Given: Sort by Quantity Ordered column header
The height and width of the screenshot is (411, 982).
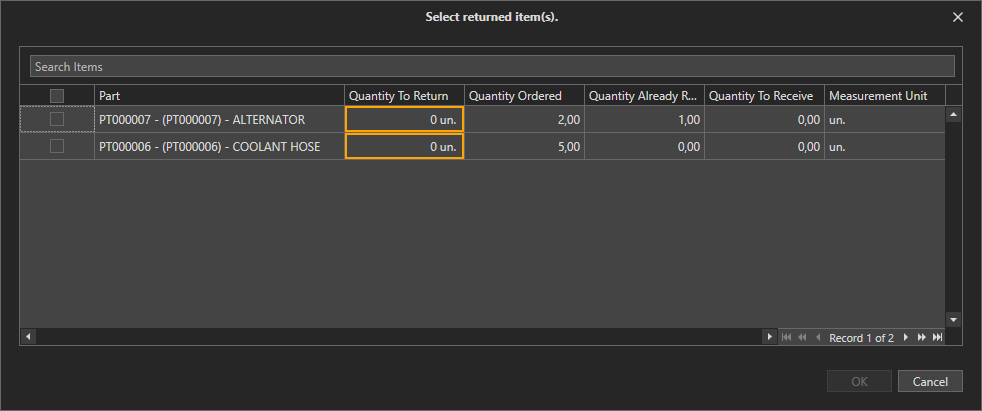Looking at the screenshot, I should (524, 96).
